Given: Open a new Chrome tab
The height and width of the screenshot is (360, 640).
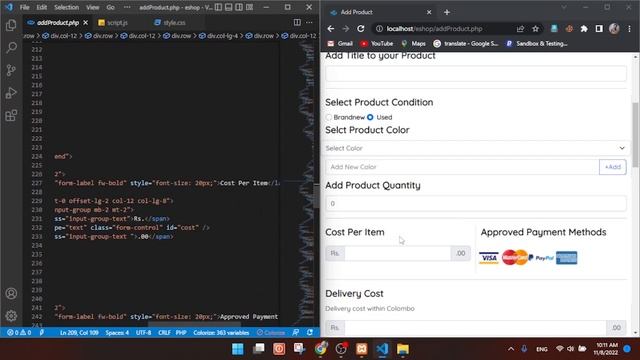Looking at the screenshot, I should pos(447,12).
